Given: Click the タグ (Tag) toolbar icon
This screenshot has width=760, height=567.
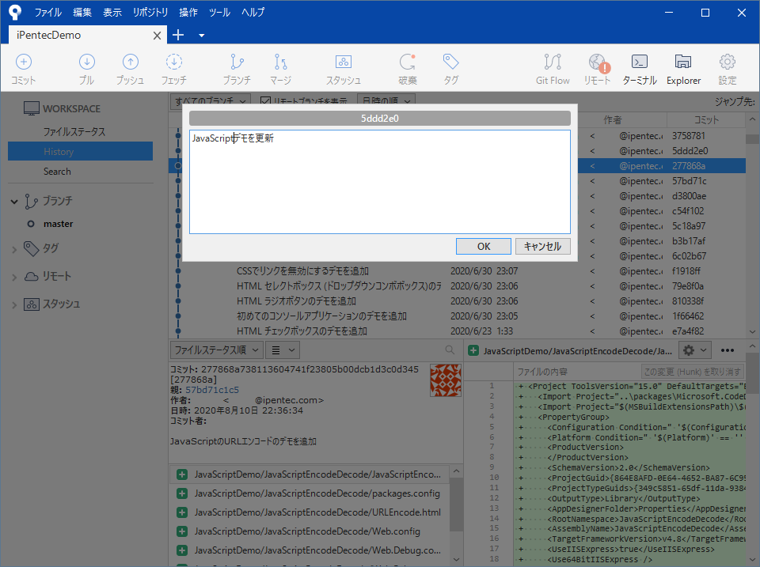Looking at the screenshot, I should coord(451,69).
